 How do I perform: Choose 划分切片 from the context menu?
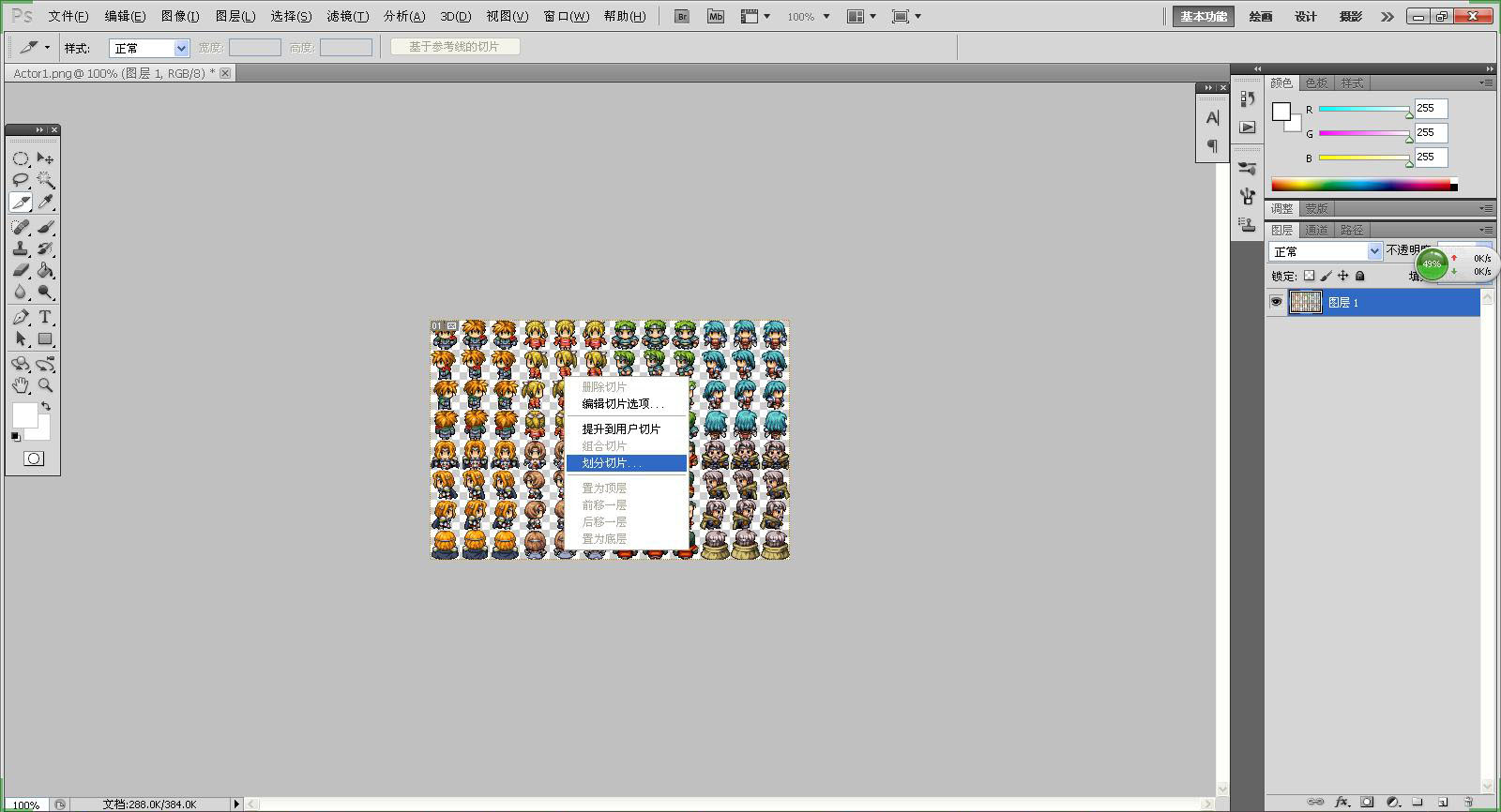pyautogui.click(x=627, y=463)
